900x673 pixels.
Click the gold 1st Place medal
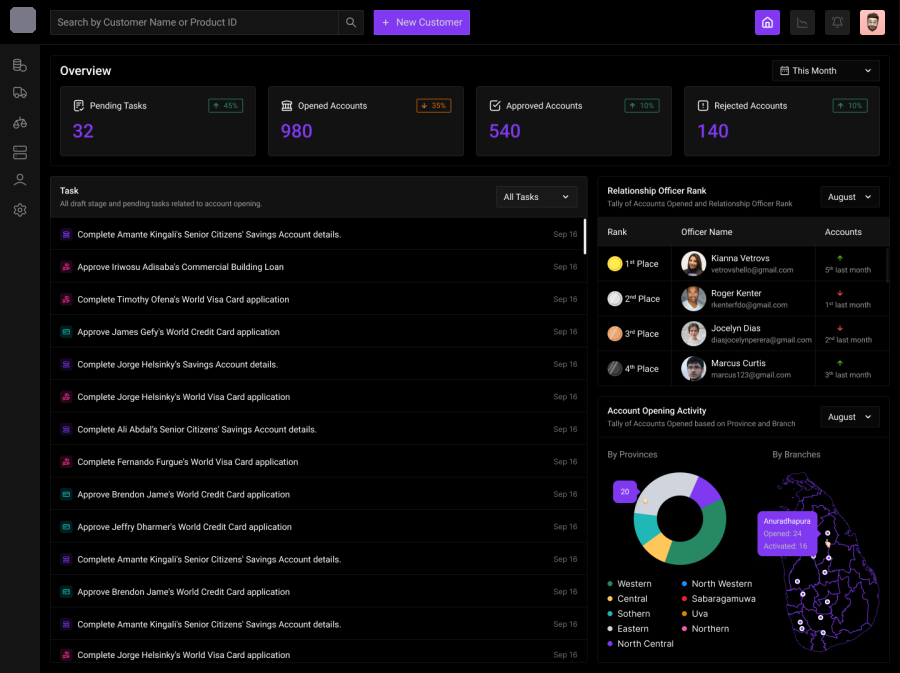pos(615,263)
